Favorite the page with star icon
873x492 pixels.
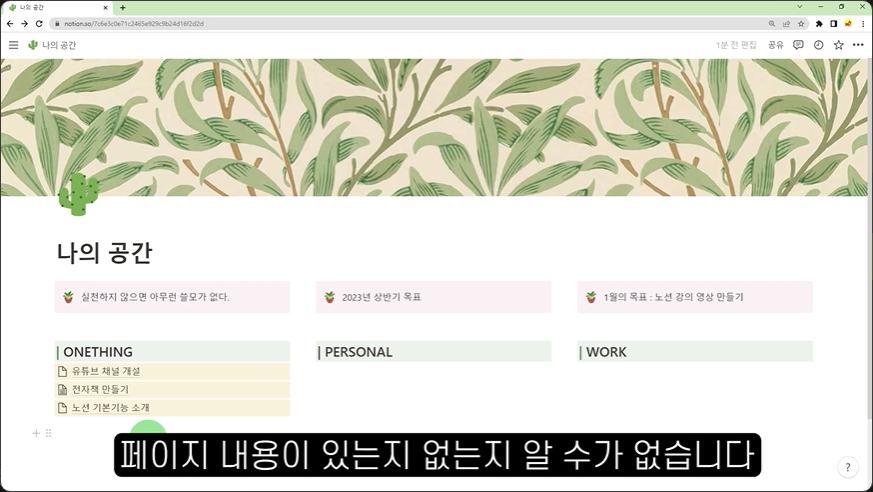click(x=838, y=45)
